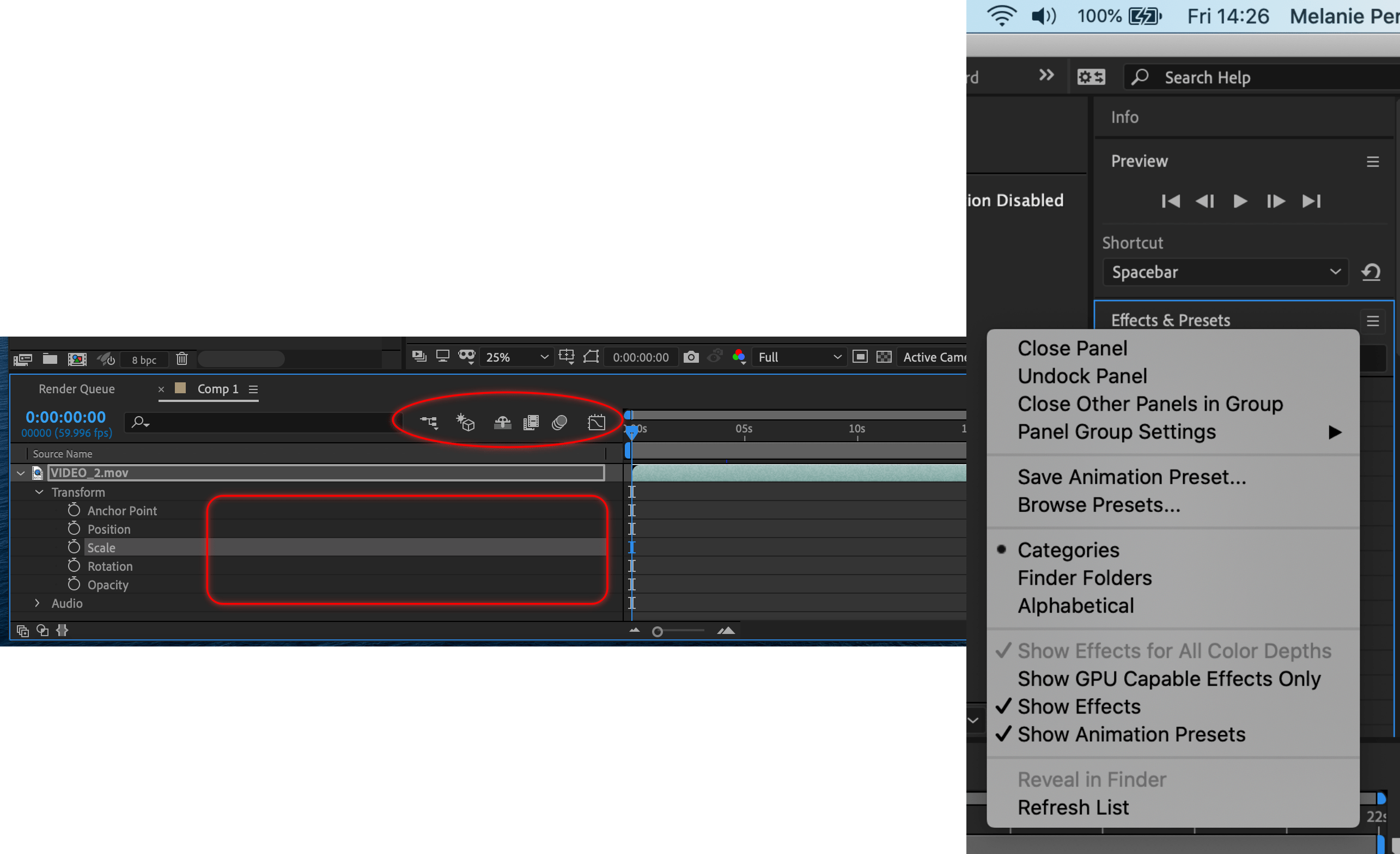The width and height of the screenshot is (1400, 854).
Task: Select the Region of Interest tool
Action: [591, 357]
